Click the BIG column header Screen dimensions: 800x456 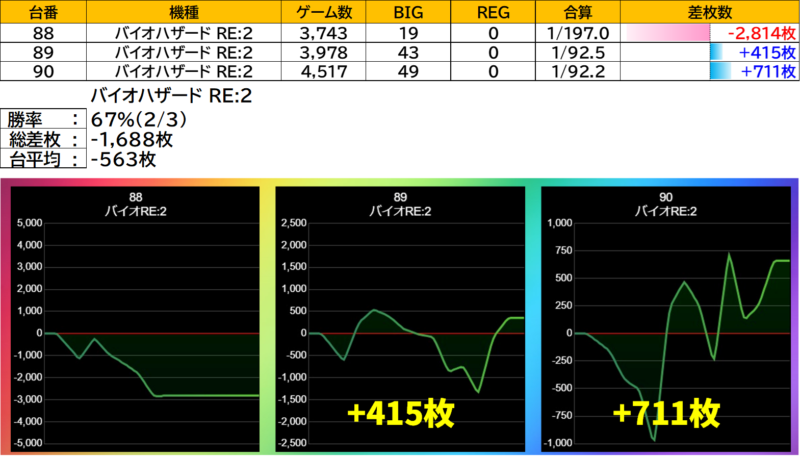408,12
